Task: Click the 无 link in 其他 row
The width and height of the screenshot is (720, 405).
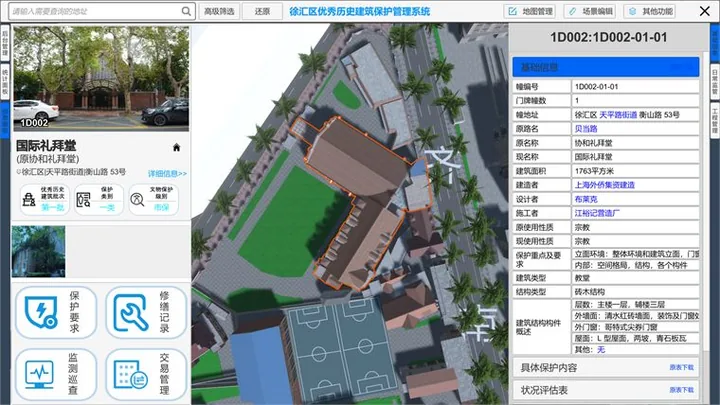Action: coord(601,349)
